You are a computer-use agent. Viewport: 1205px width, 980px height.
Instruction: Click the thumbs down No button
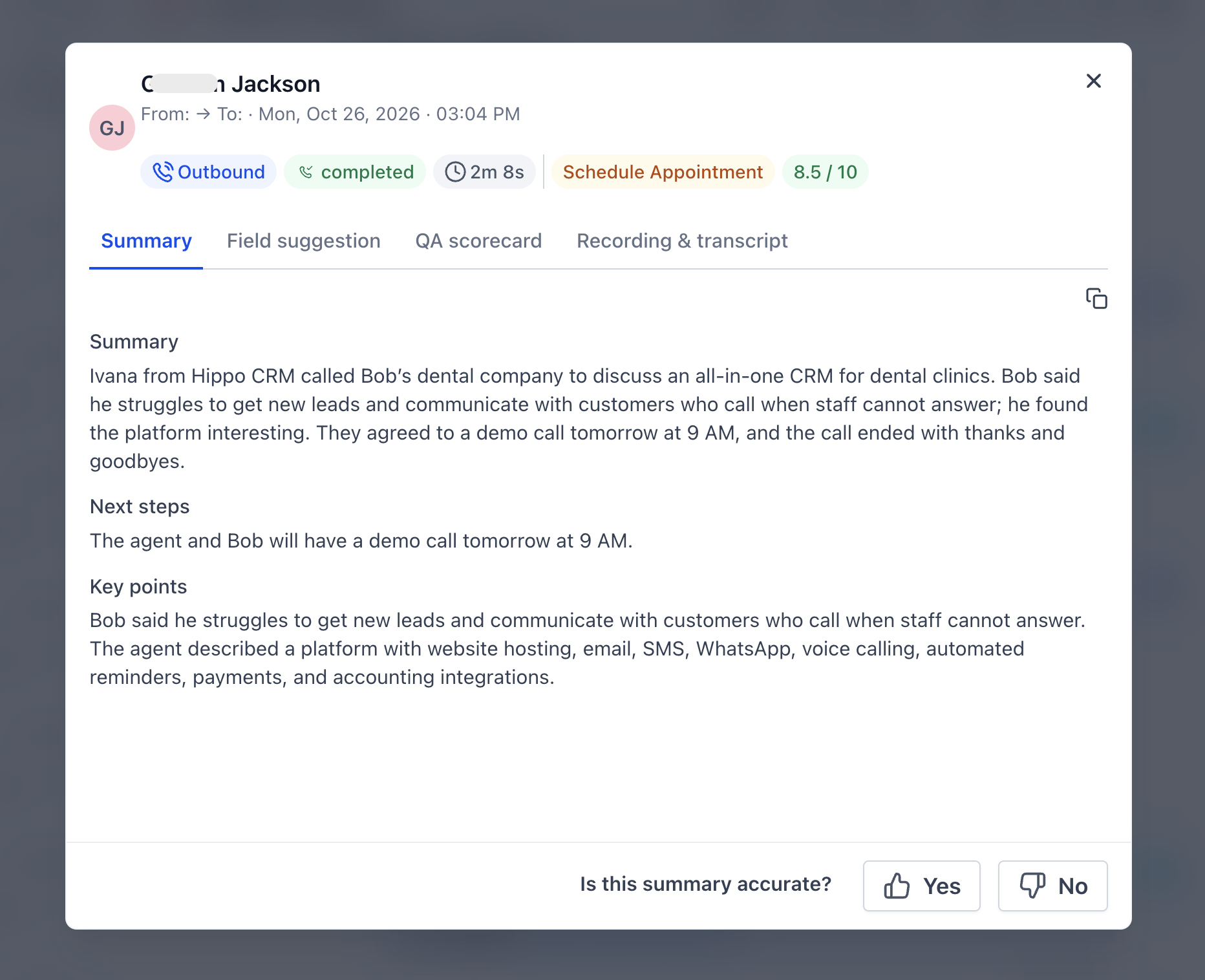[1053, 886]
